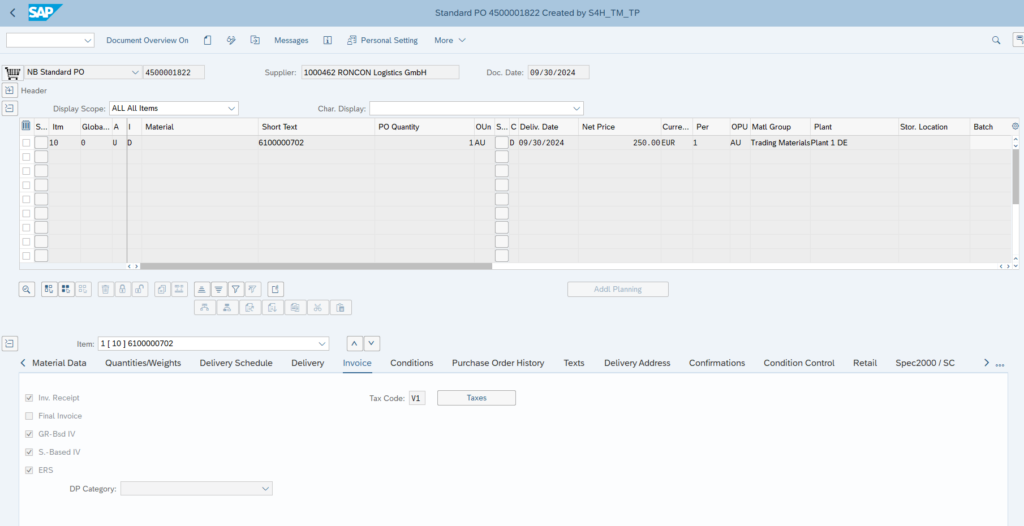Open Messages
The height and width of the screenshot is (526, 1024).
click(291, 40)
